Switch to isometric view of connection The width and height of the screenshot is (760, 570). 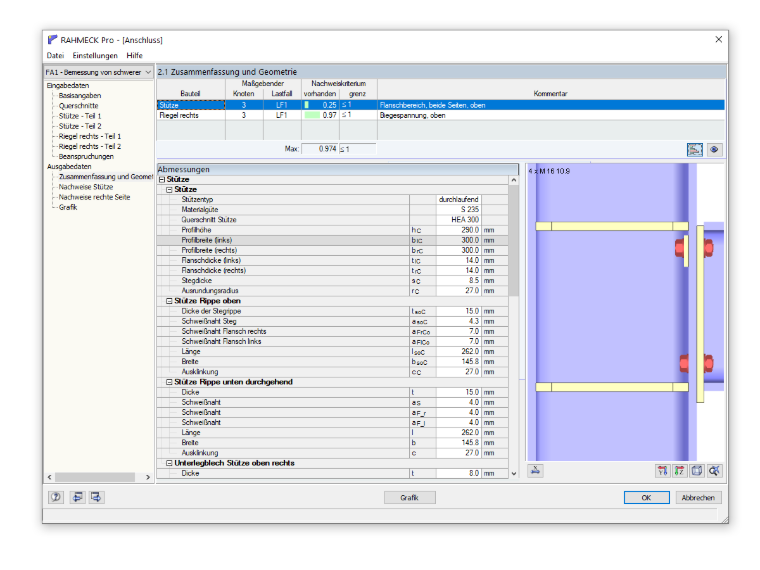click(x=697, y=471)
